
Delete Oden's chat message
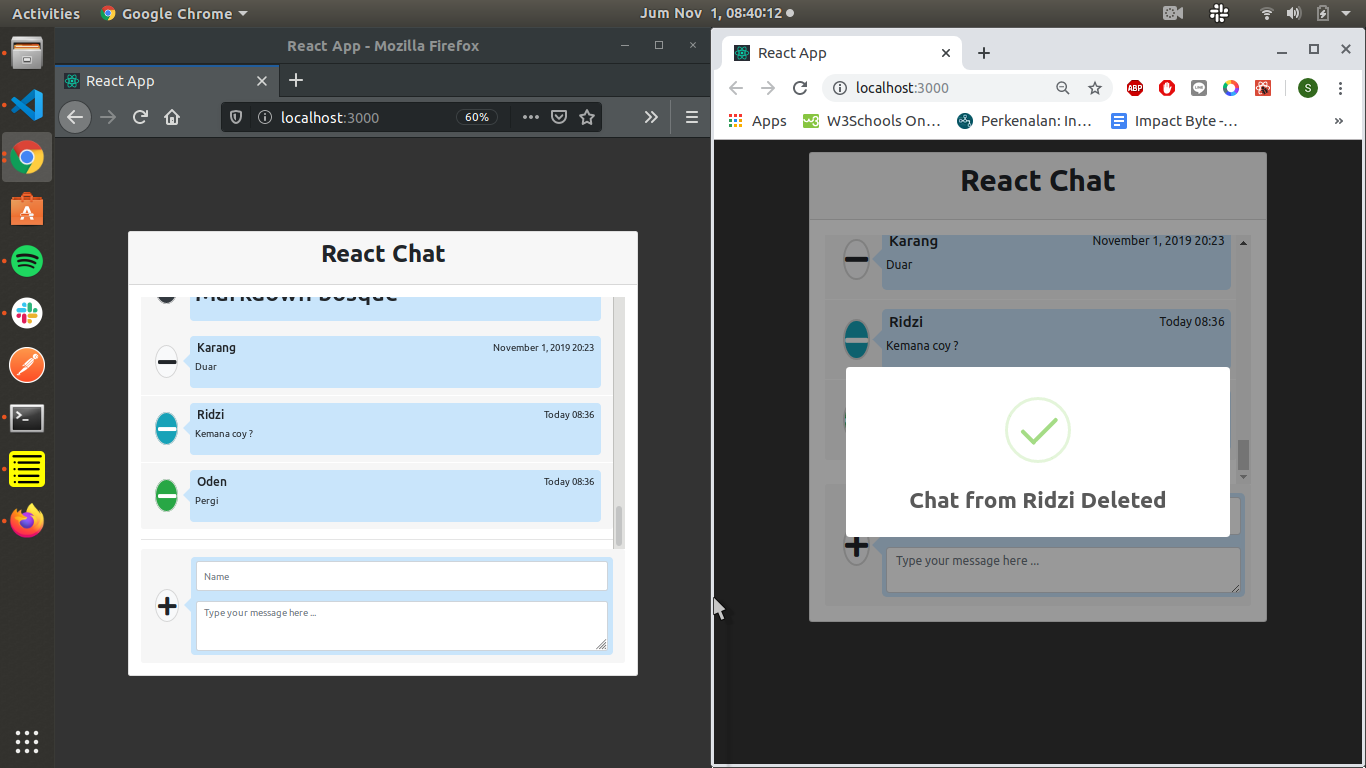167,495
